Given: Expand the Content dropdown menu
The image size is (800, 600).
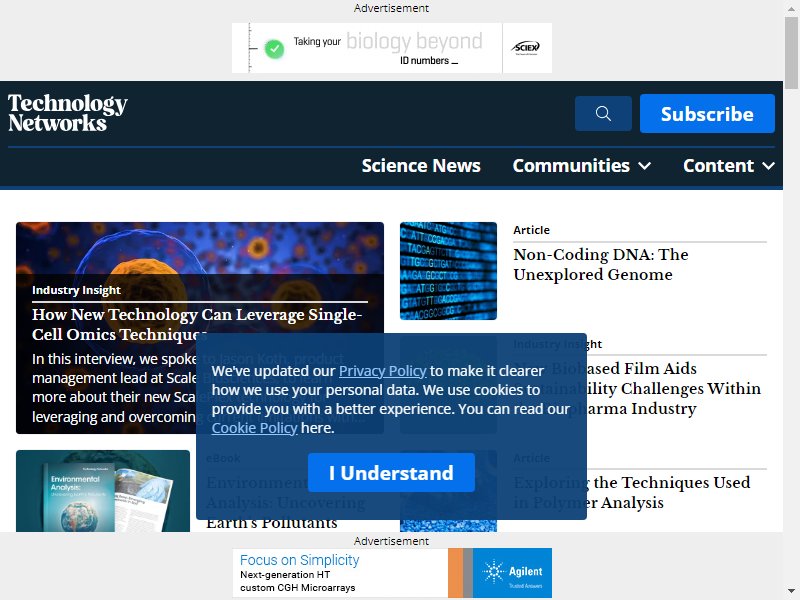Looking at the screenshot, I should 729,165.
